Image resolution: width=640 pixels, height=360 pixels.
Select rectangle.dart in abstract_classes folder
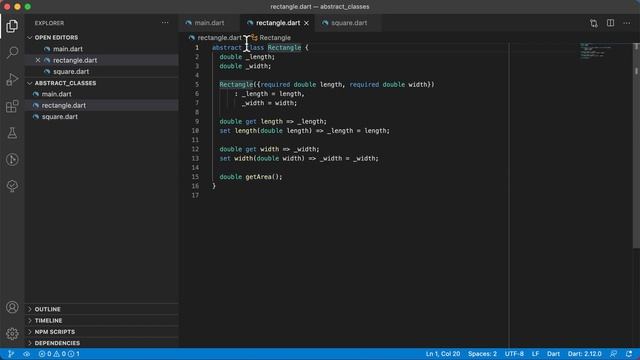click(64, 105)
